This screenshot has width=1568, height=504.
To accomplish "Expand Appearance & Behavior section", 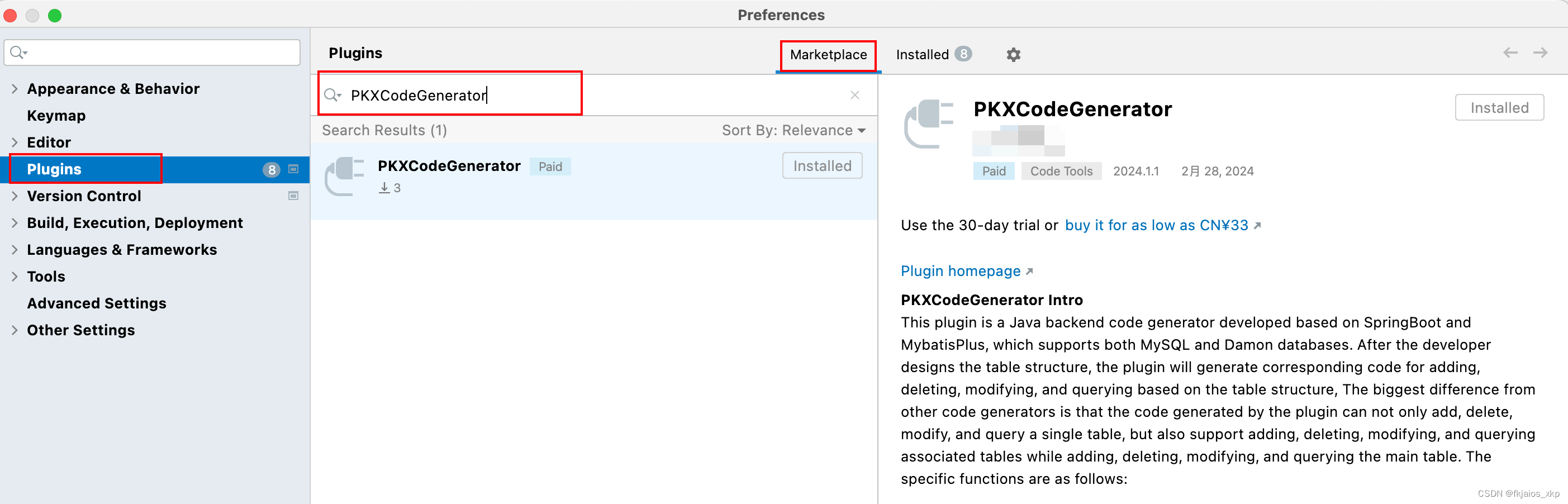I will (15, 89).
